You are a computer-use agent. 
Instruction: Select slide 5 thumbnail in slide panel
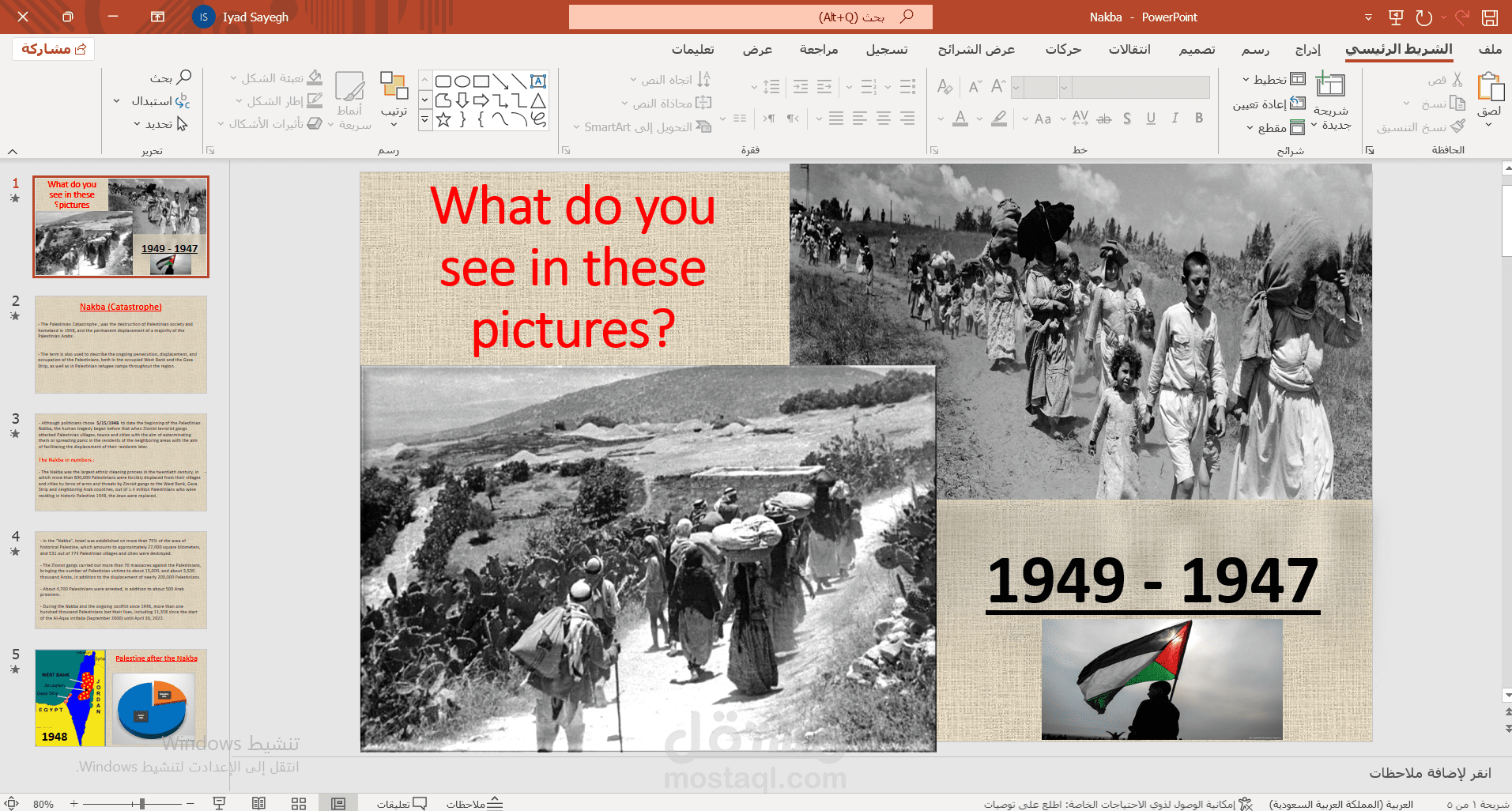(120, 698)
